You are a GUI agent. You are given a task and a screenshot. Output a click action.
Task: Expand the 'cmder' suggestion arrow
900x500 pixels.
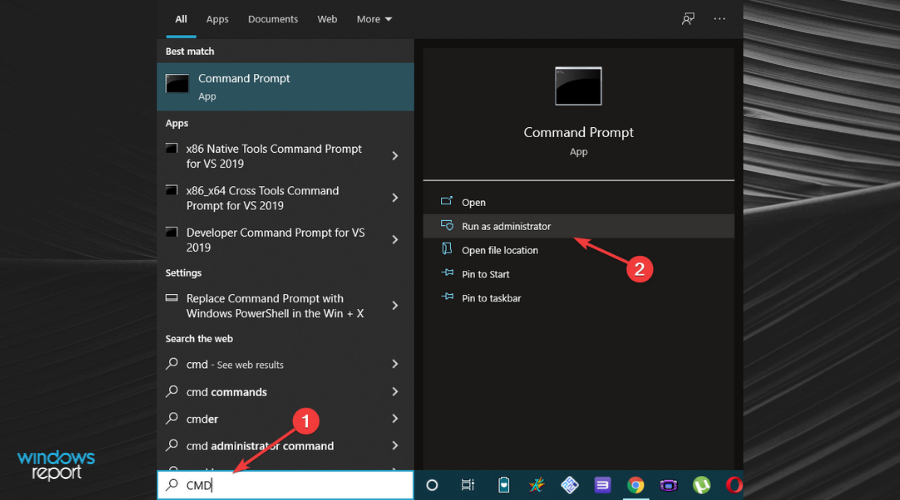click(x=395, y=418)
